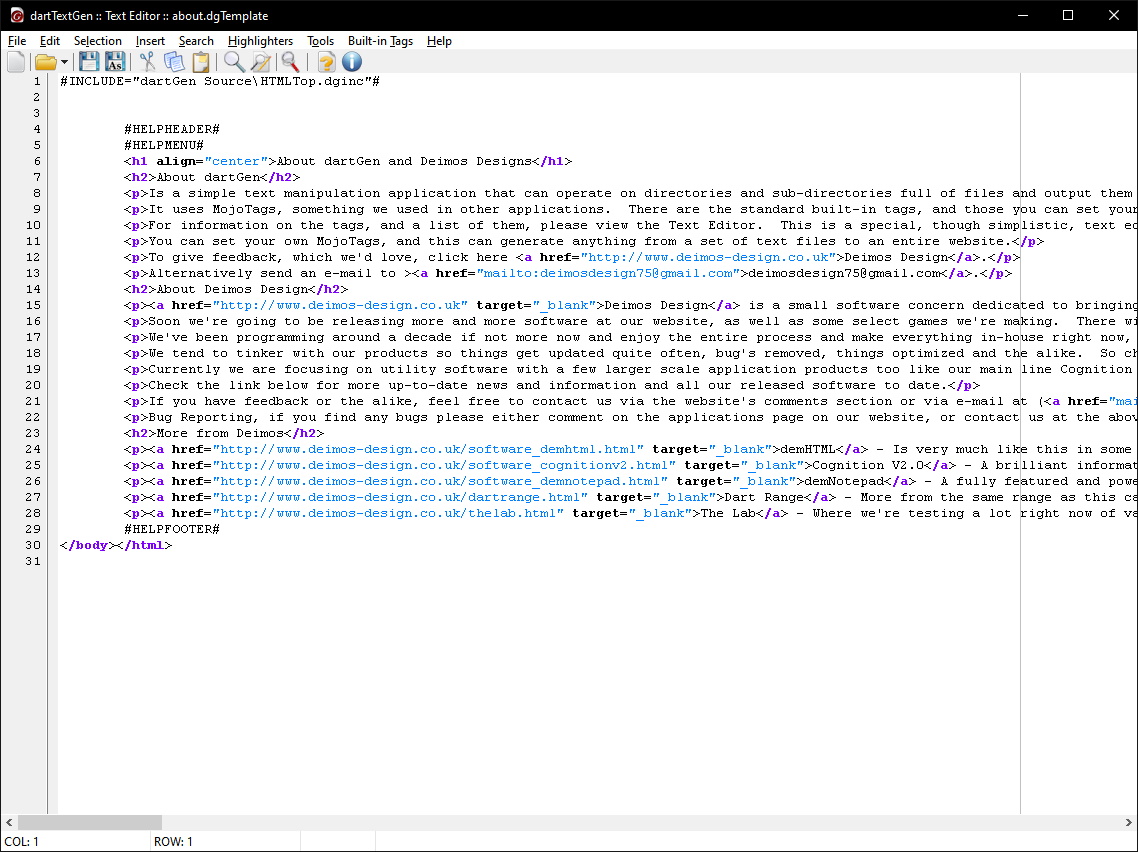Maximize the dartTextGen window
Screen dimensions: 1138x852
tap(1068, 15)
